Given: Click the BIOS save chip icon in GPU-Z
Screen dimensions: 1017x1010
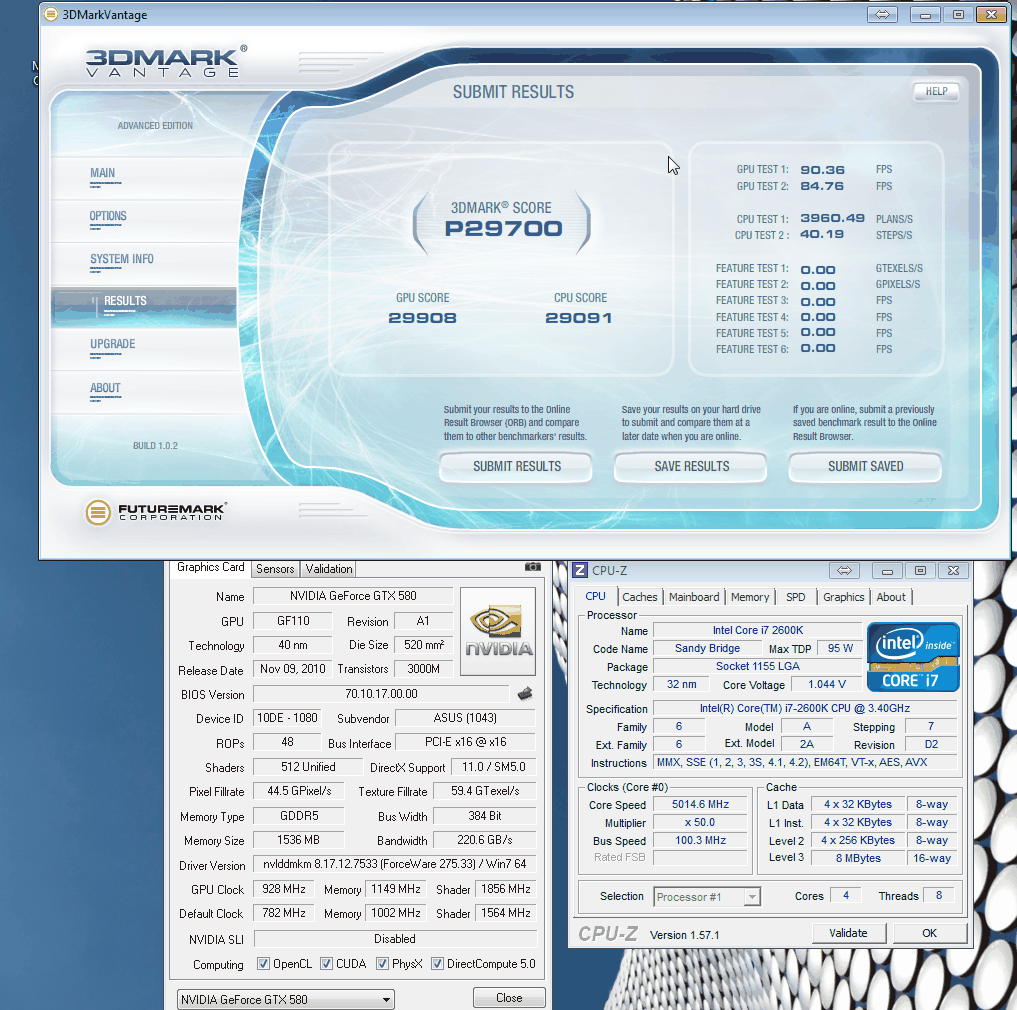Looking at the screenshot, I should click(525, 694).
